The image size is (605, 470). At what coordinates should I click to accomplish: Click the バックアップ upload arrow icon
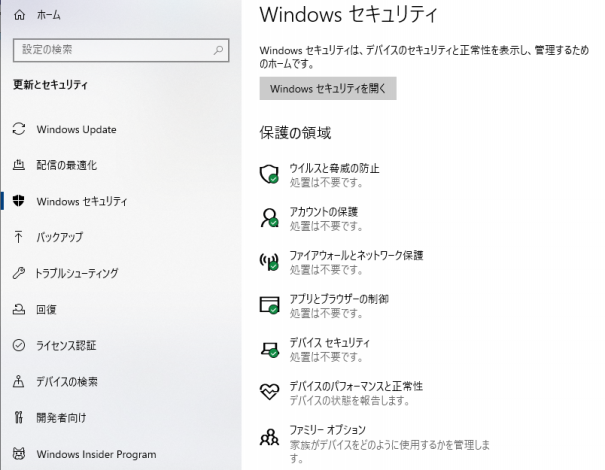(x=19, y=237)
